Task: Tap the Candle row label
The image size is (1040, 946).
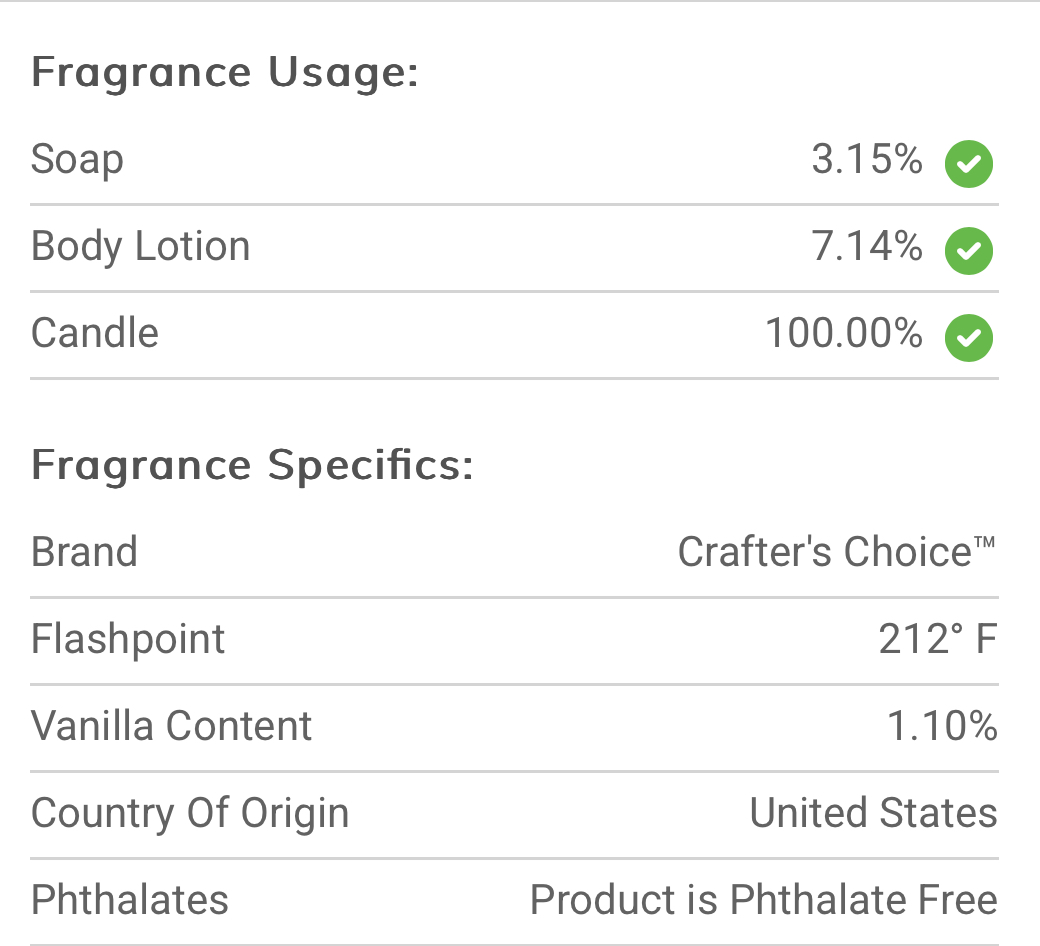Action: 95,333
